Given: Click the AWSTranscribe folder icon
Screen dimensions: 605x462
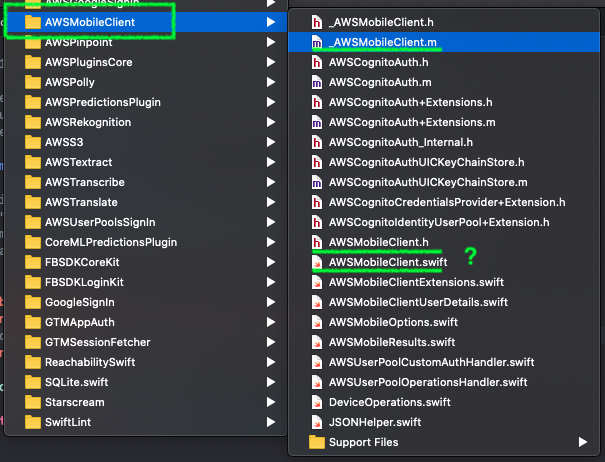Looking at the screenshot, I should pos(33,182).
